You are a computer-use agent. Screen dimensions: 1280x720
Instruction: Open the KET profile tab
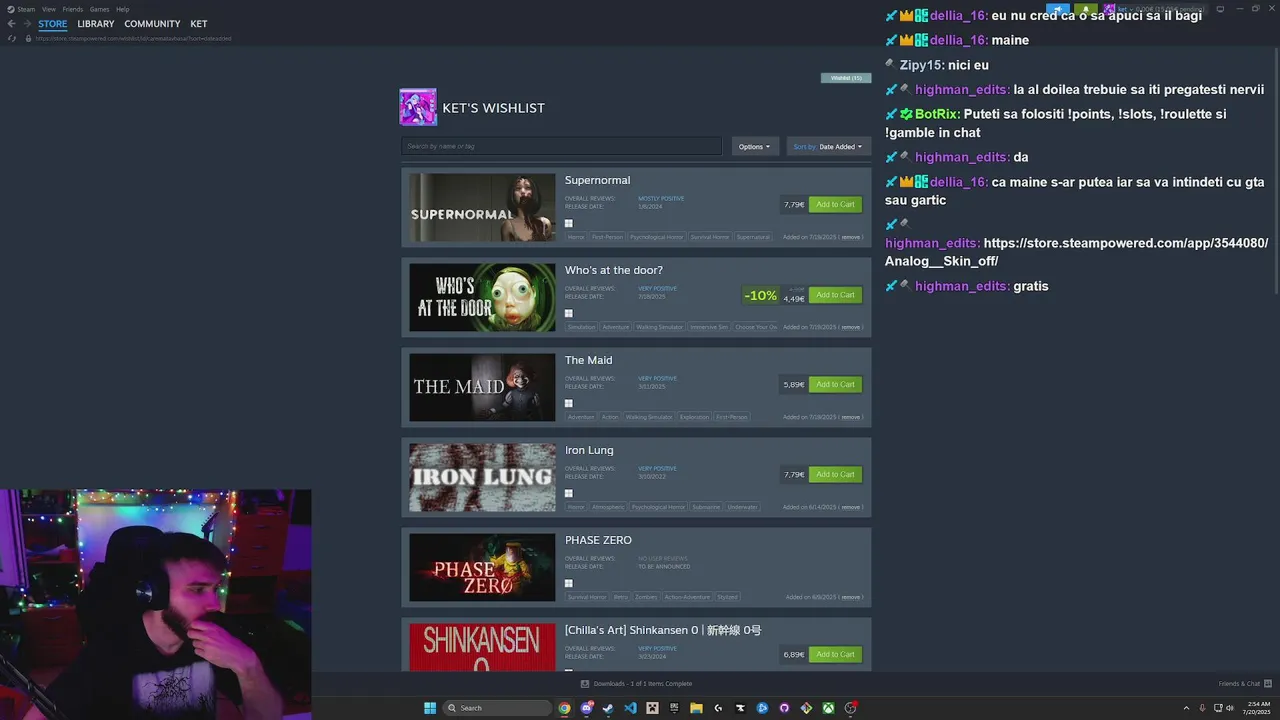pos(199,24)
